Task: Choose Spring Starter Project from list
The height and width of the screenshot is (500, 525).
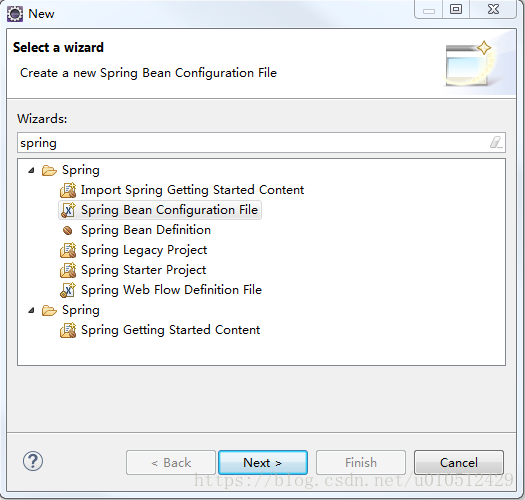Action: click(x=143, y=270)
